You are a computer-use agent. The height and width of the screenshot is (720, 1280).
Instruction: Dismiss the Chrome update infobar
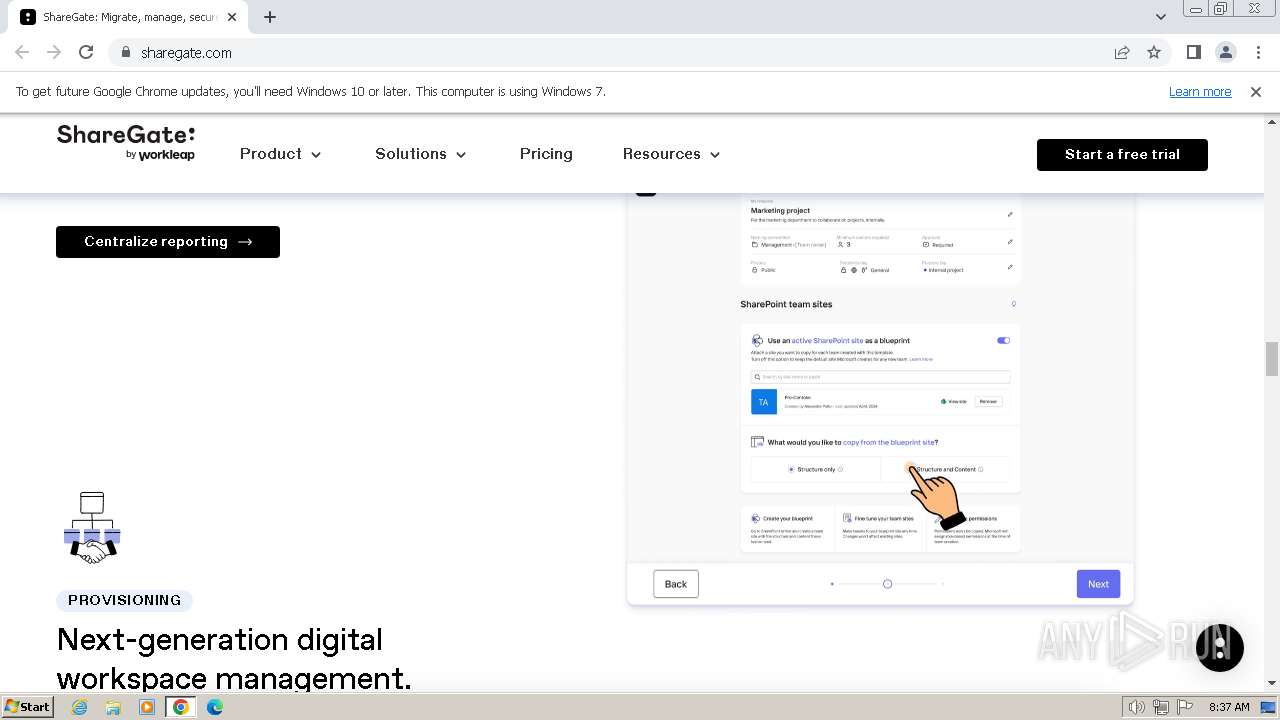[1256, 91]
